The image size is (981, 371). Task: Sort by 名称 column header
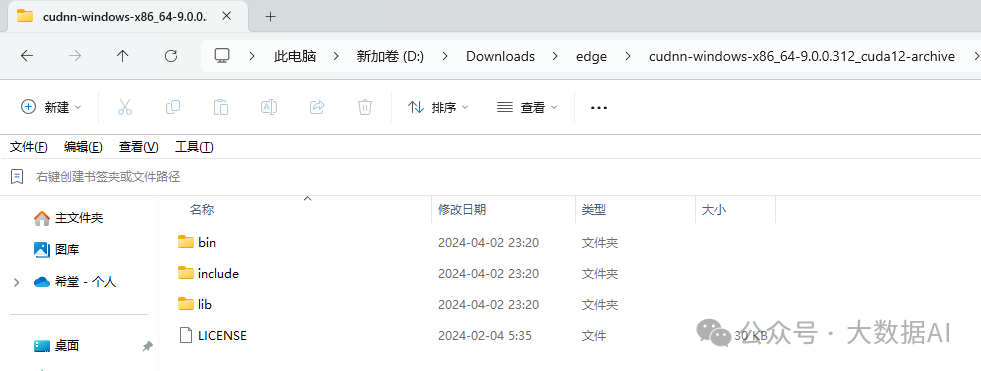point(202,210)
